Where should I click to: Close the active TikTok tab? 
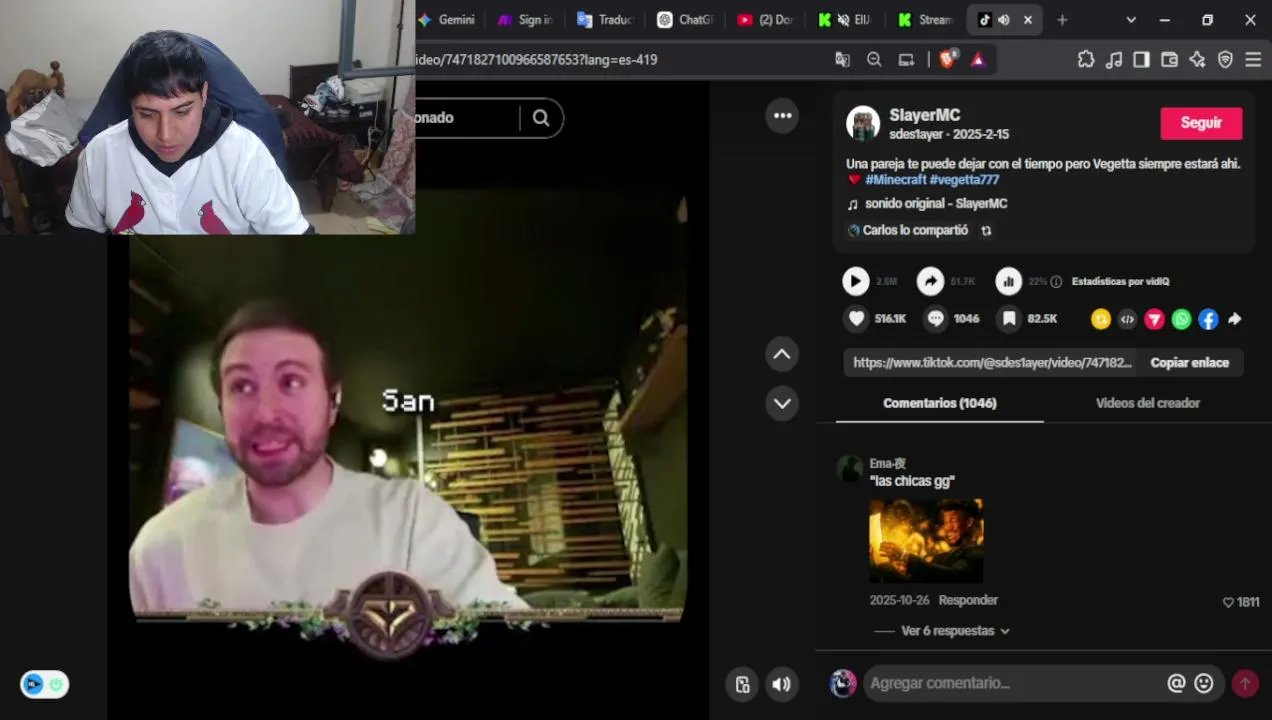1027,20
